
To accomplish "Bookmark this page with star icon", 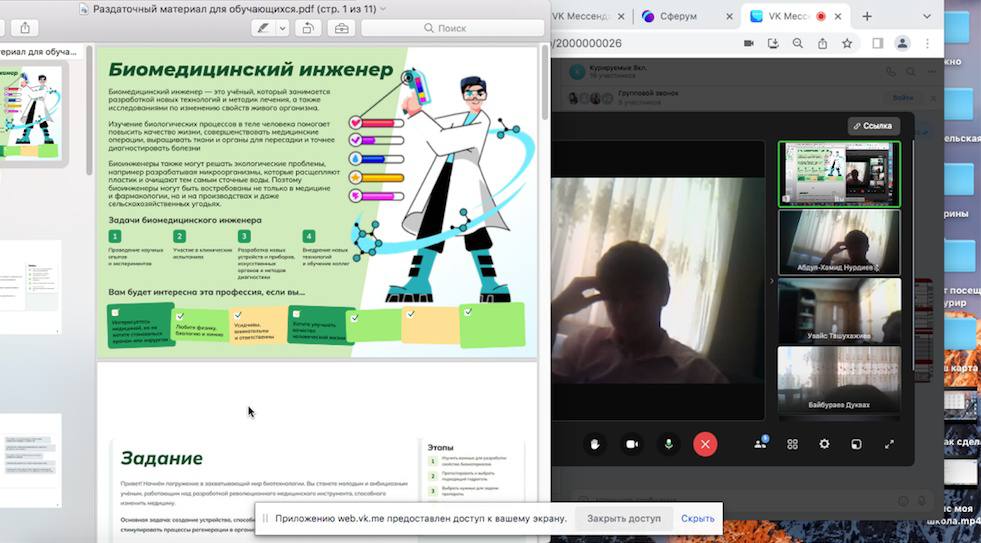I will click(847, 43).
